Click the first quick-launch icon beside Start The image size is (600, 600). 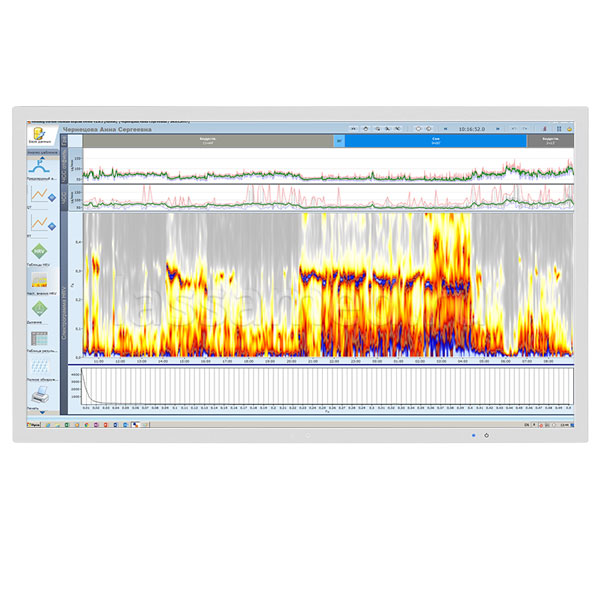48,425
